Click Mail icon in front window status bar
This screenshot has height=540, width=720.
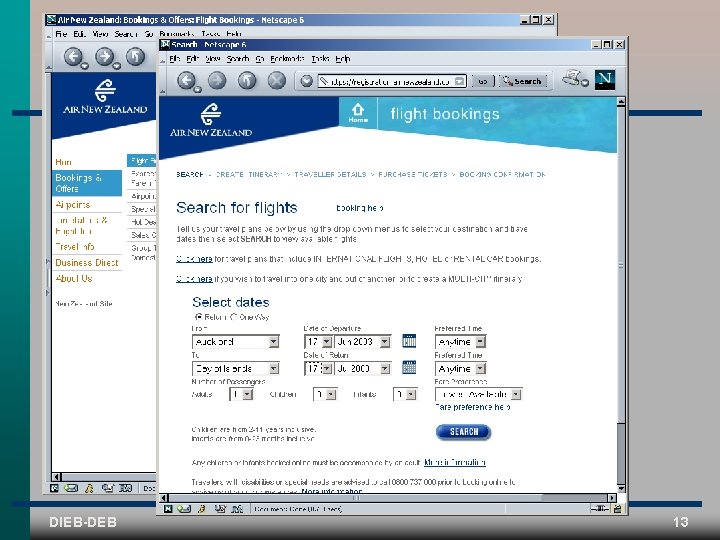coord(184,509)
